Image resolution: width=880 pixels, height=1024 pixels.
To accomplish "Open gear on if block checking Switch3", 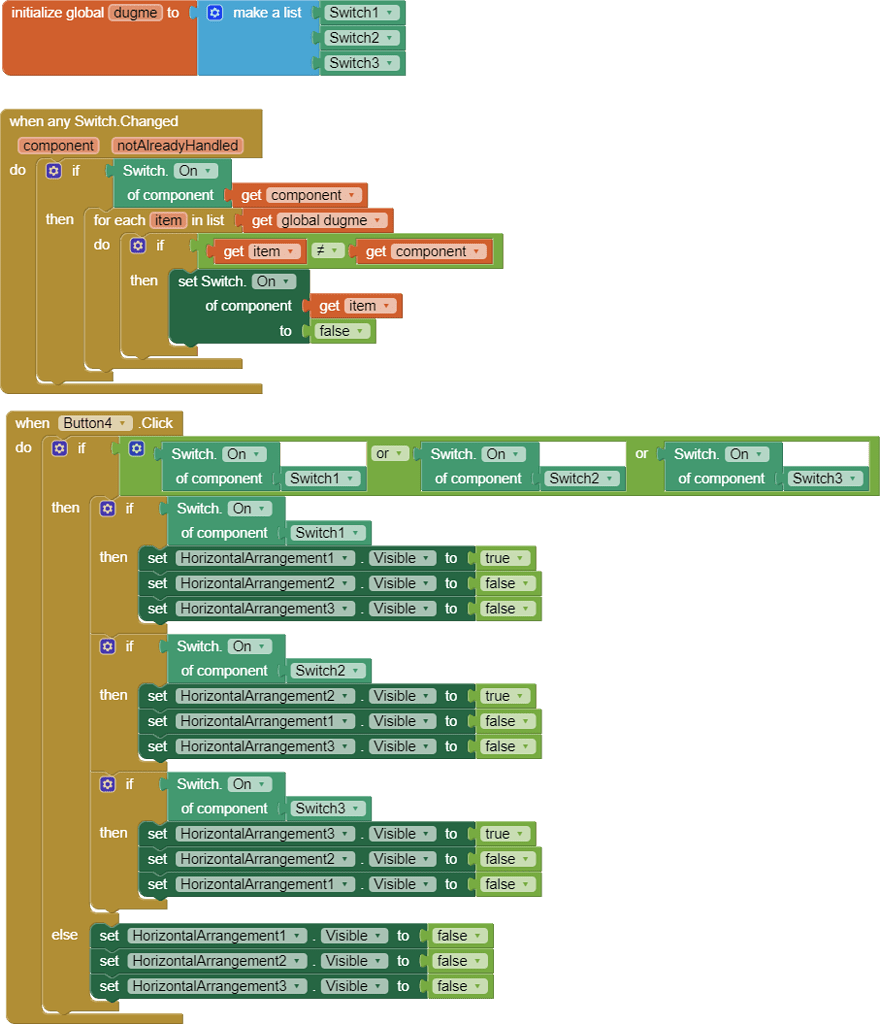I will [x=107, y=785].
